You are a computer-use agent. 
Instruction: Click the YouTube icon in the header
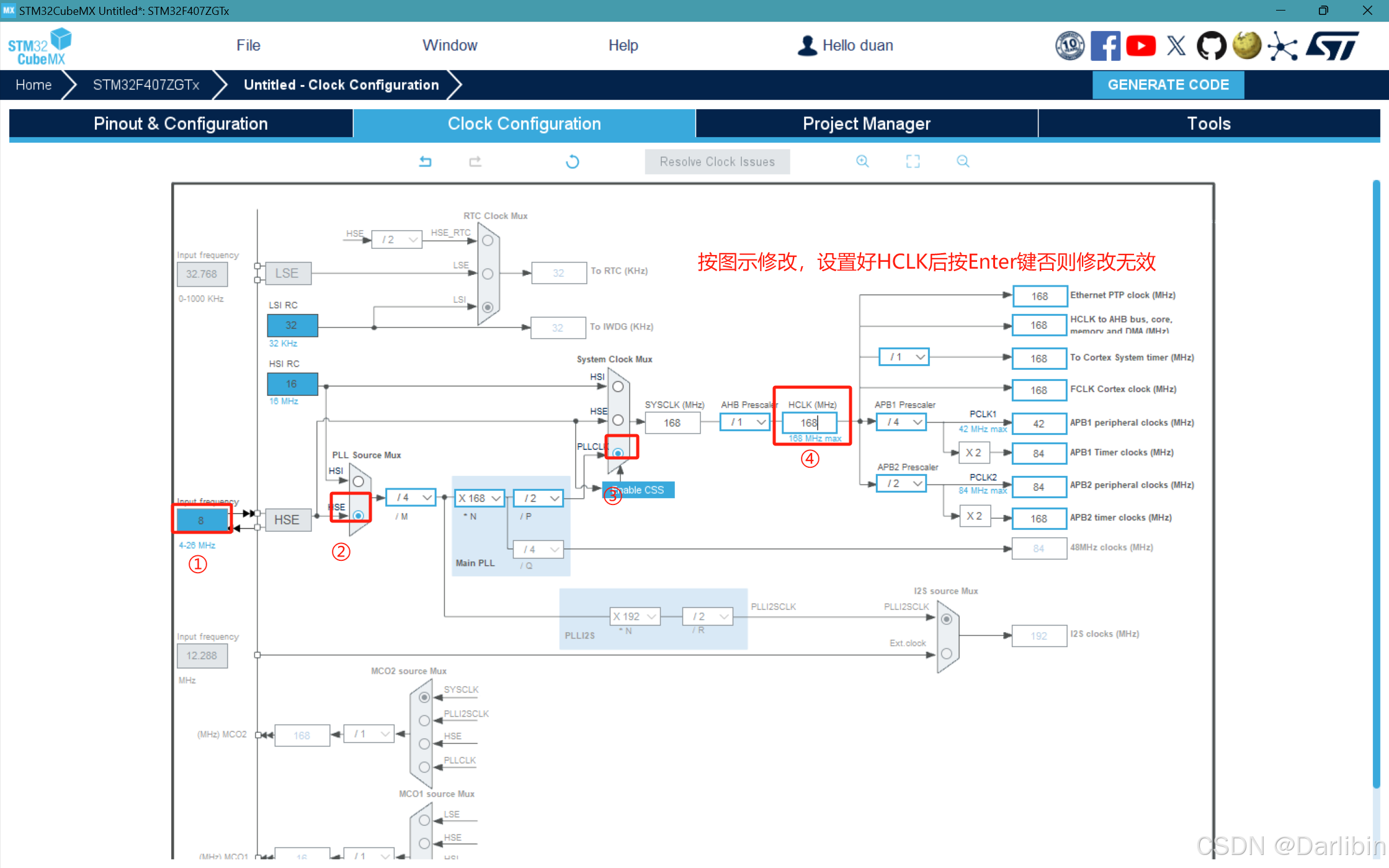point(1141,45)
